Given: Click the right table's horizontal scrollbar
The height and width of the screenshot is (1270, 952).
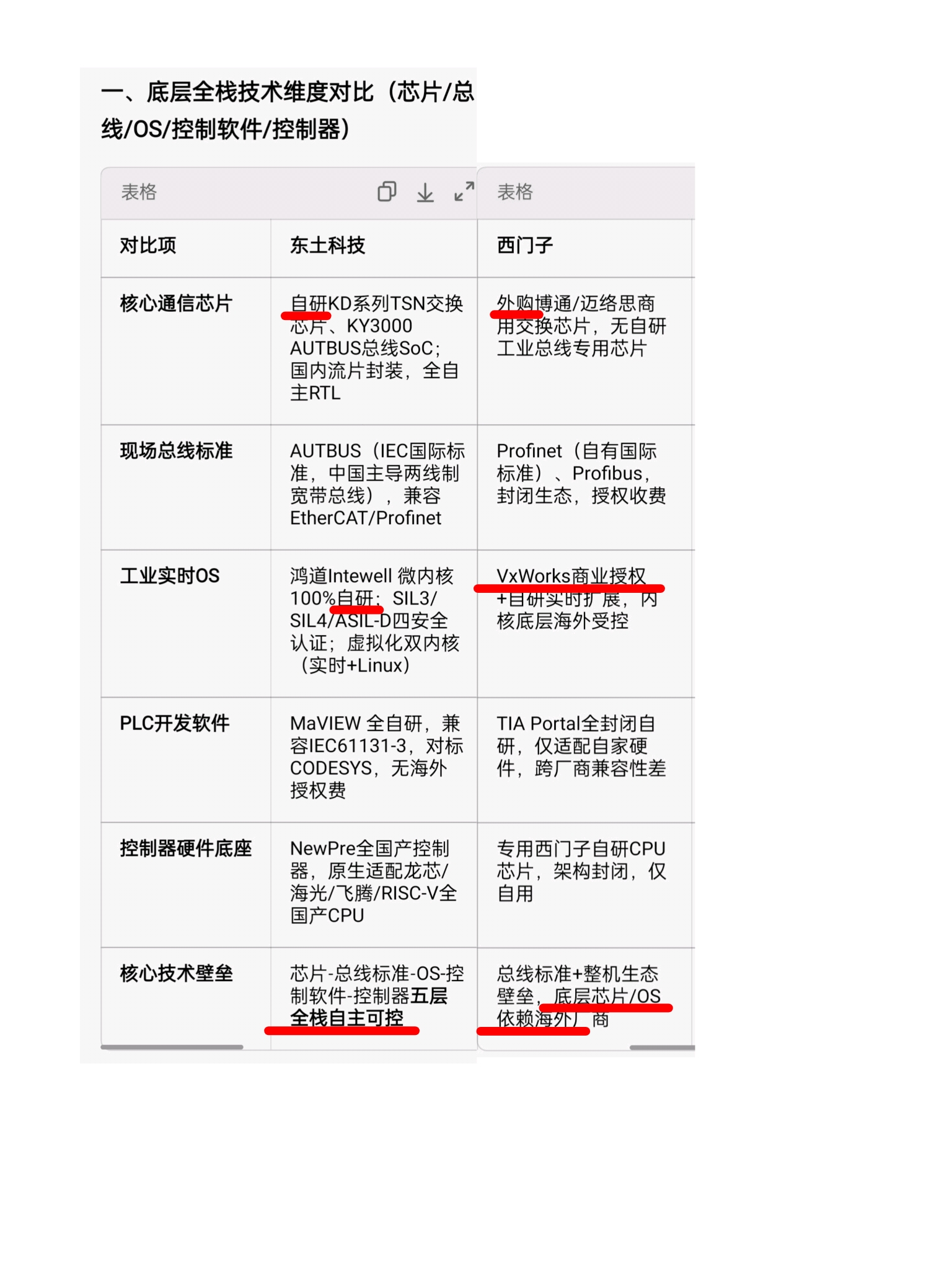Looking at the screenshot, I should click(662, 1047).
